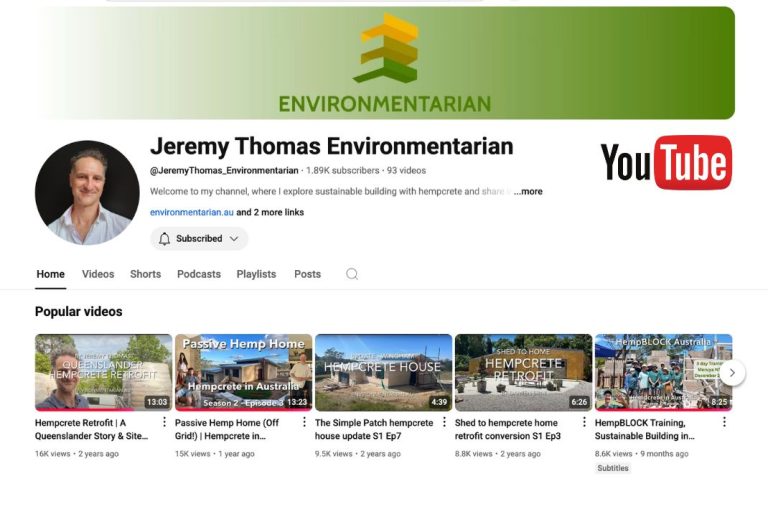Open options menu for Shed to hempcrete video

click(x=584, y=422)
